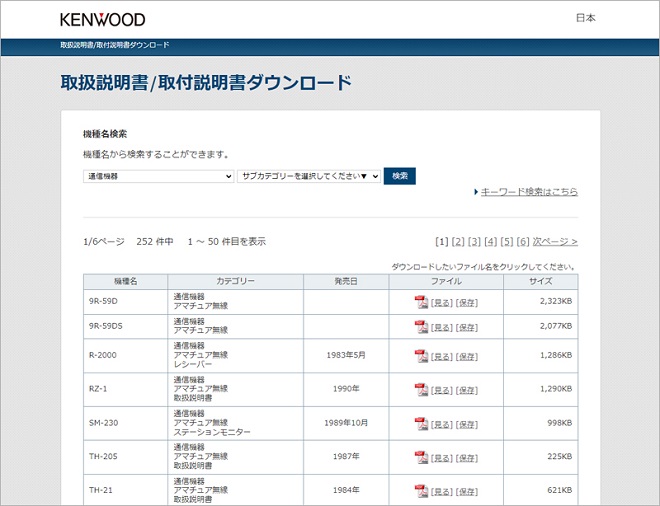Save the SM-230 manual via 保存

click(x=467, y=425)
